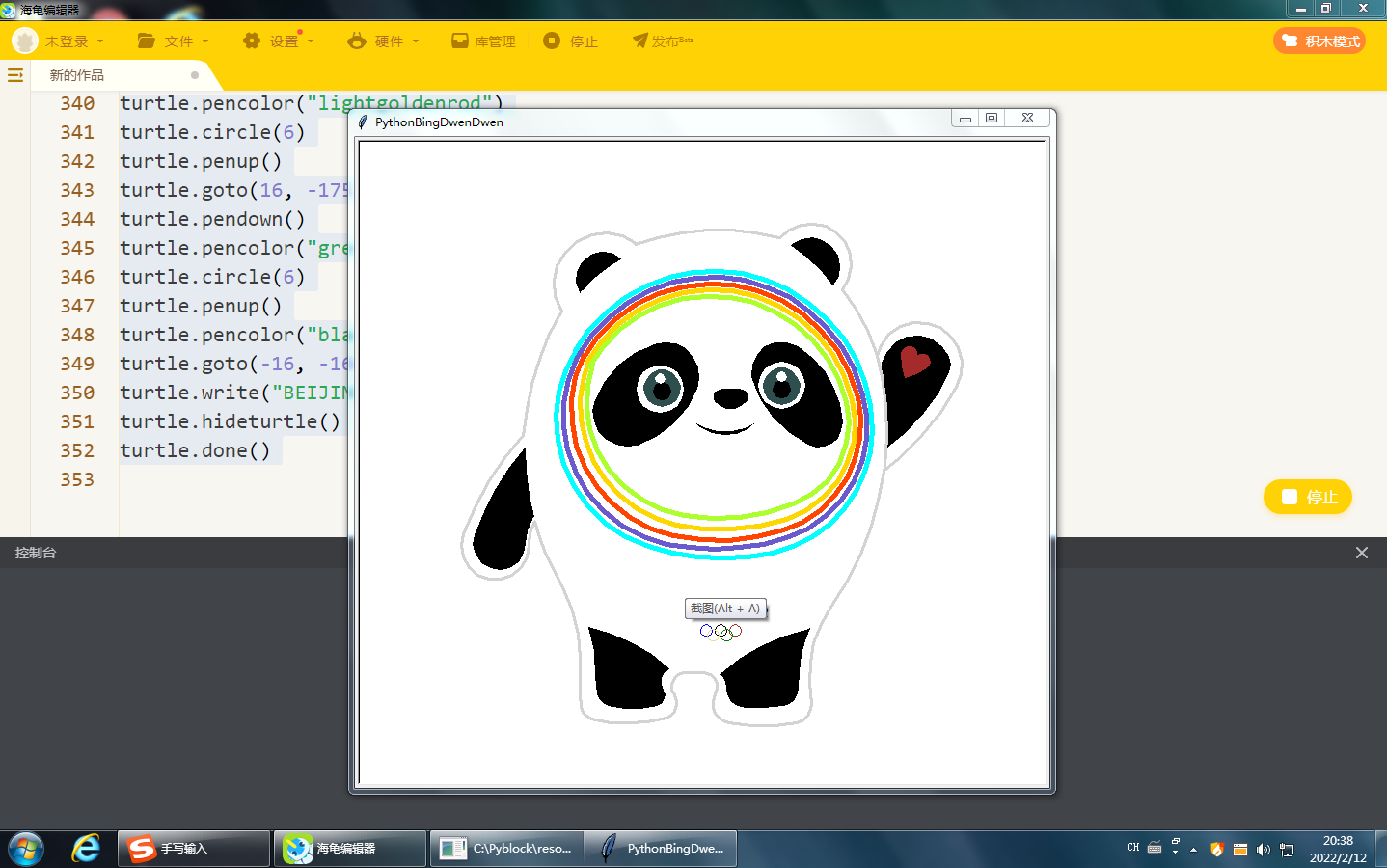
Task: Click the turtle.circle(6) code on line 346
Action: click(212, 277)
